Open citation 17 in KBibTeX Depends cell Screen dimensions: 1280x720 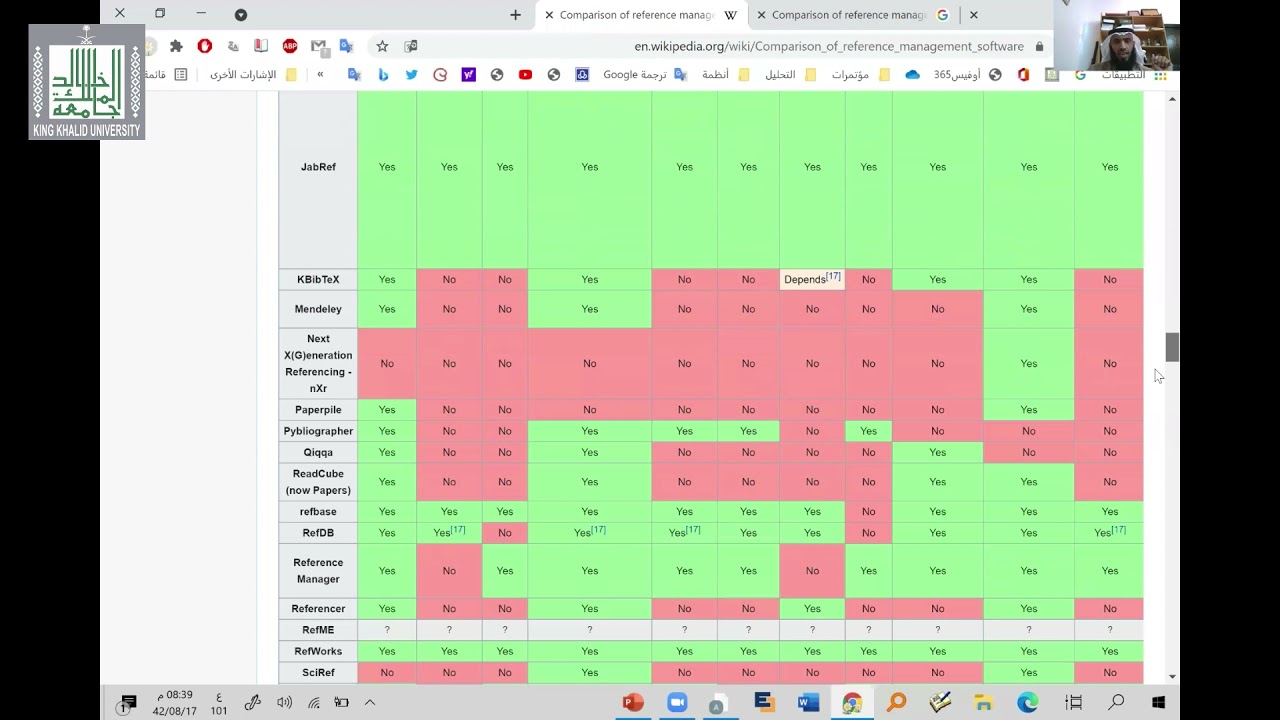tap(833, 276)
